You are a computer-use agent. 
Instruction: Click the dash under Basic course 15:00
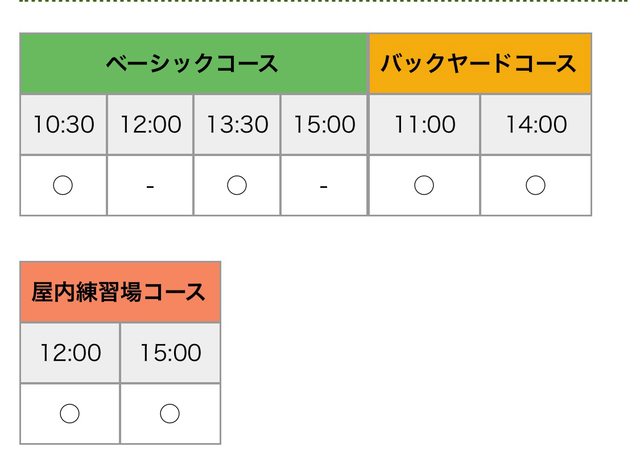324,185
